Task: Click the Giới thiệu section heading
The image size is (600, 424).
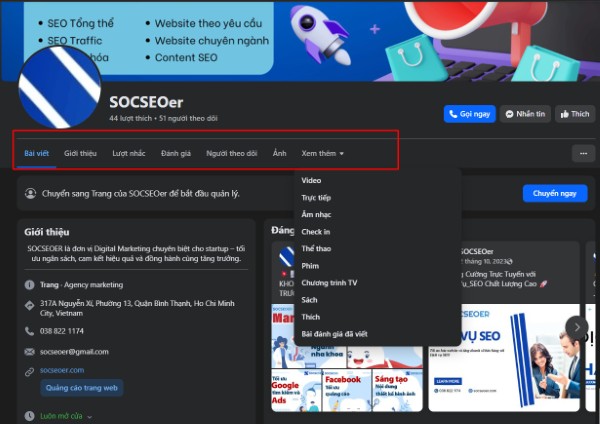Action: [x=47, y=232]
